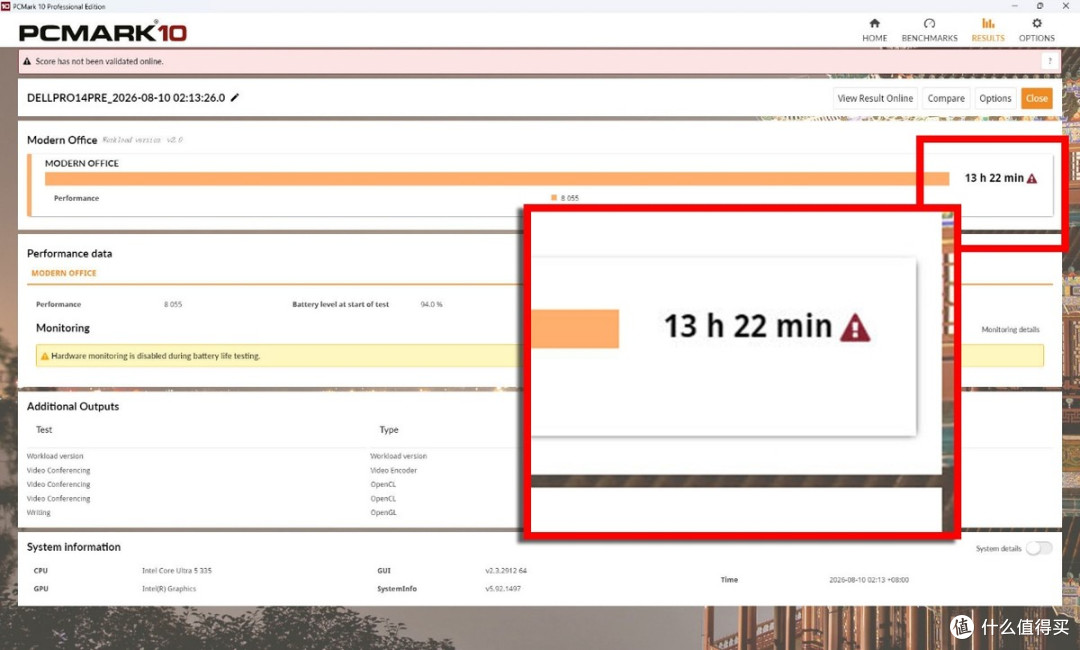This screenshot has height=650, width=1080.
Task: Click the OpenGL type entry
Action: (x=383, y=513)
